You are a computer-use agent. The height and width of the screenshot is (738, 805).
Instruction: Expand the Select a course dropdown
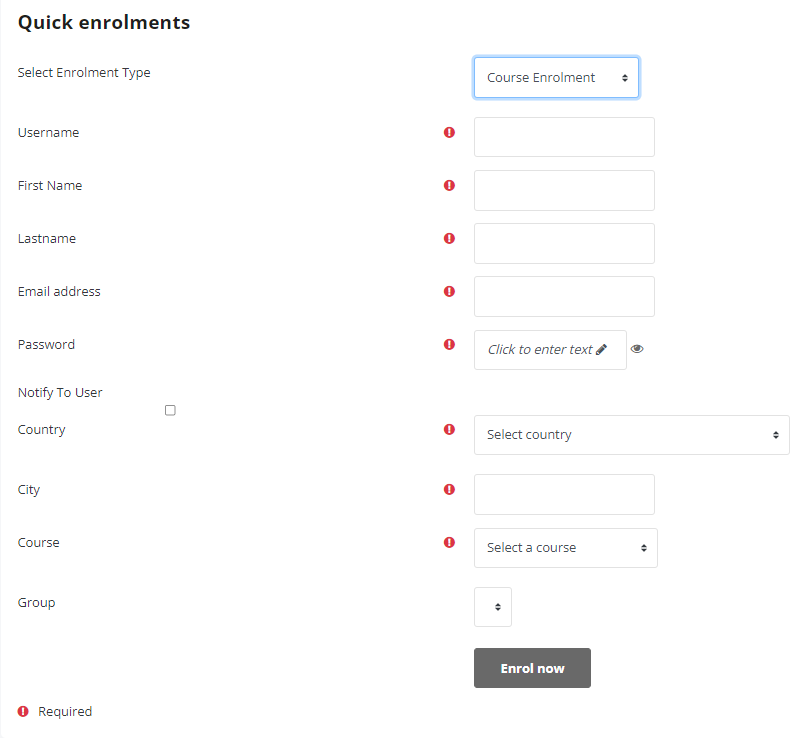(x=566, y=548)
